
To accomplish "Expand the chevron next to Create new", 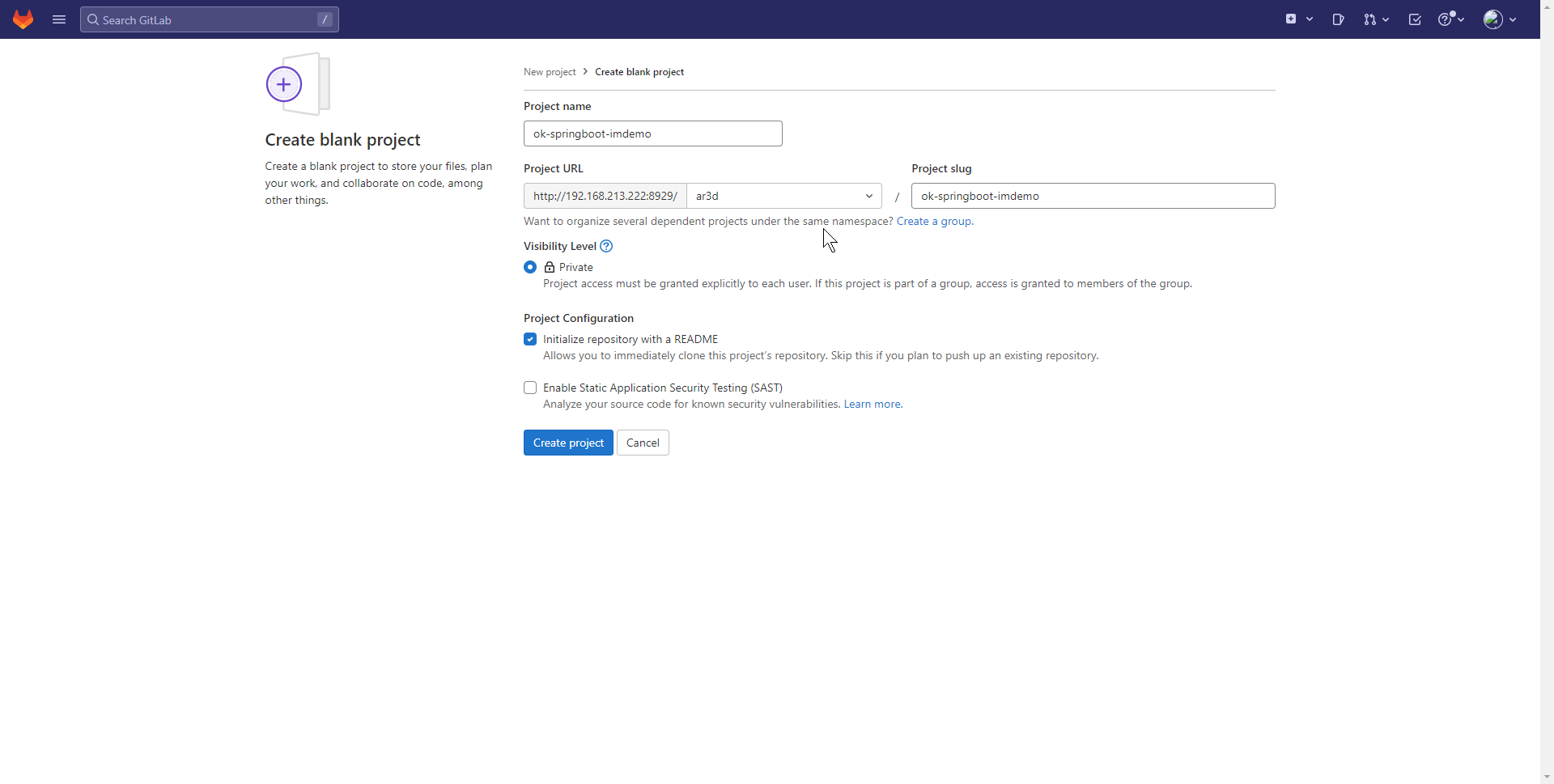I will (1310, 19).
